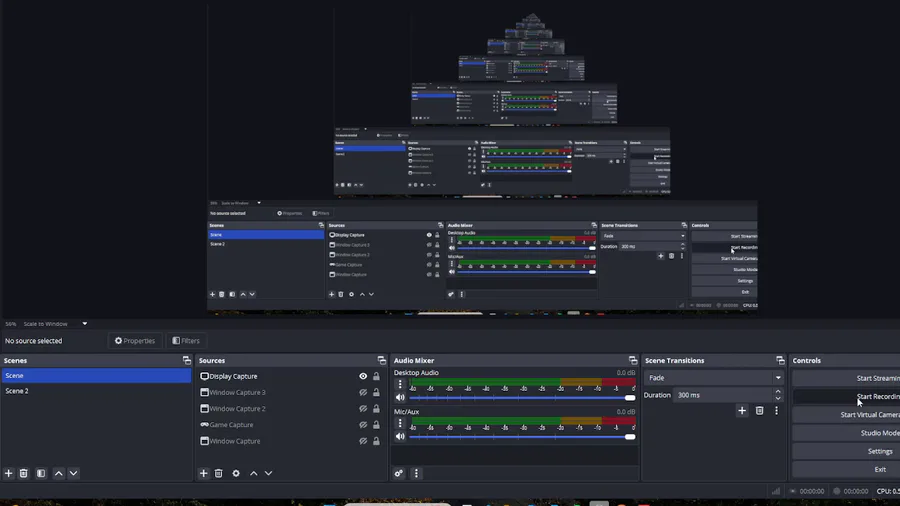Open source properties gear icon
Image resolution: width=900 pixels, height=506 pixels.
(236, 473)
